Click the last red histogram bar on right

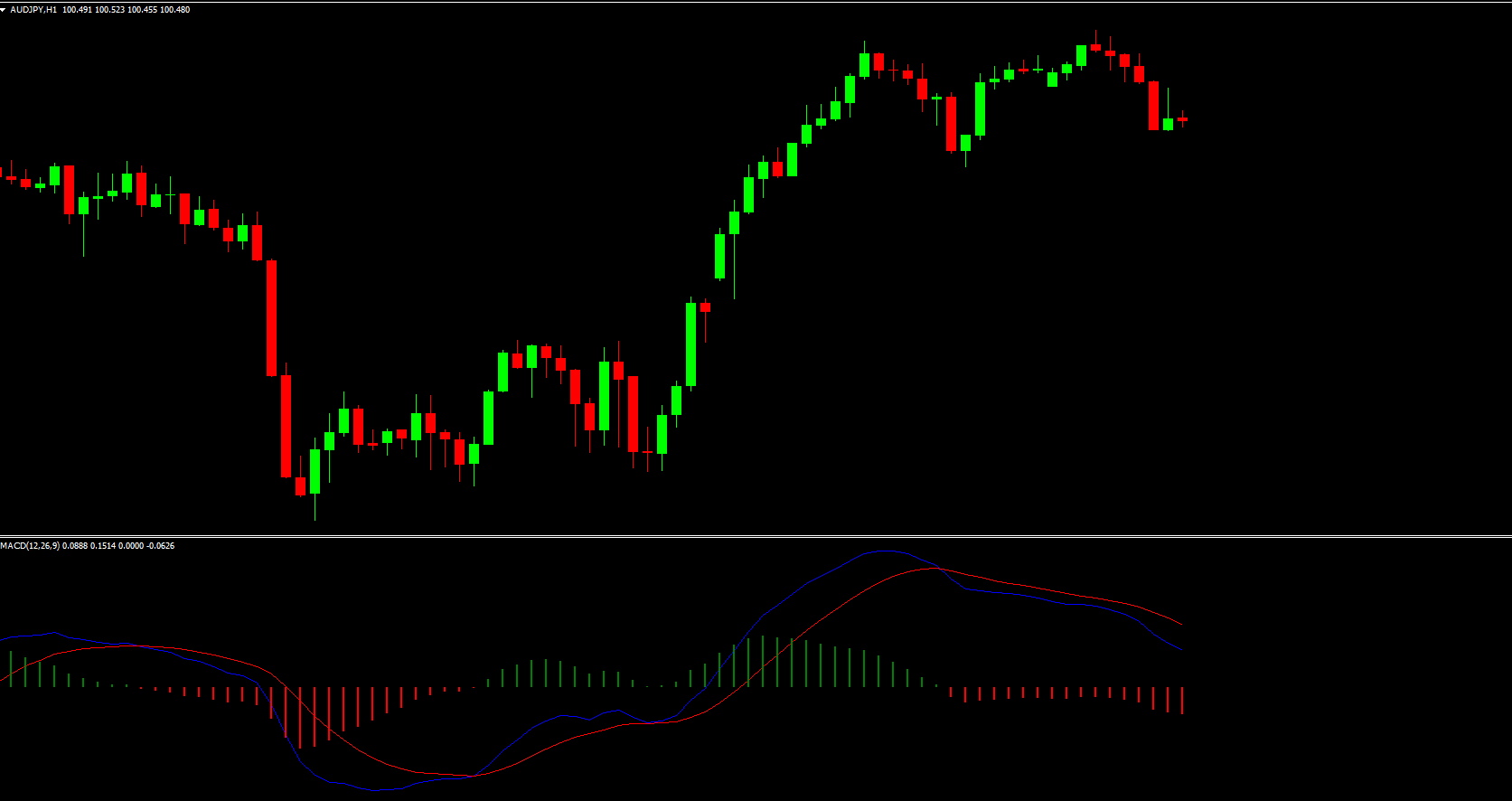(x=1182, y=700)
